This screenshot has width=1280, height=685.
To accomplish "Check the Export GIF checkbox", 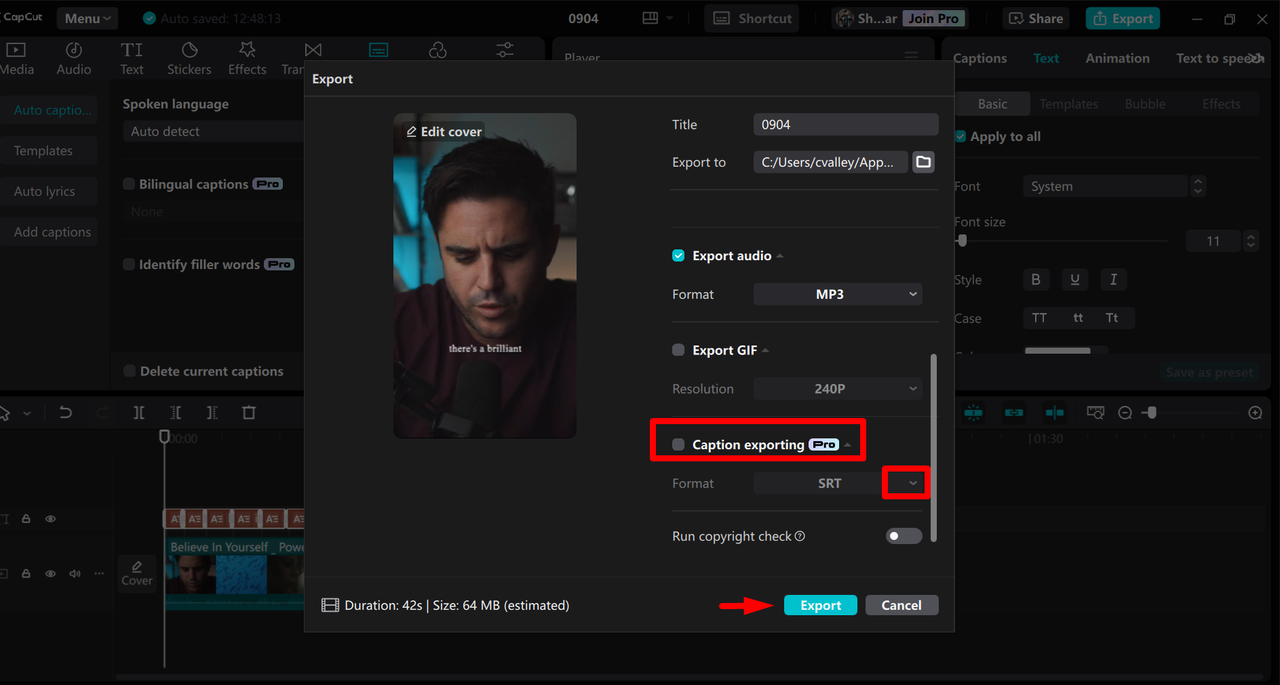I will (x=678, y=350).
